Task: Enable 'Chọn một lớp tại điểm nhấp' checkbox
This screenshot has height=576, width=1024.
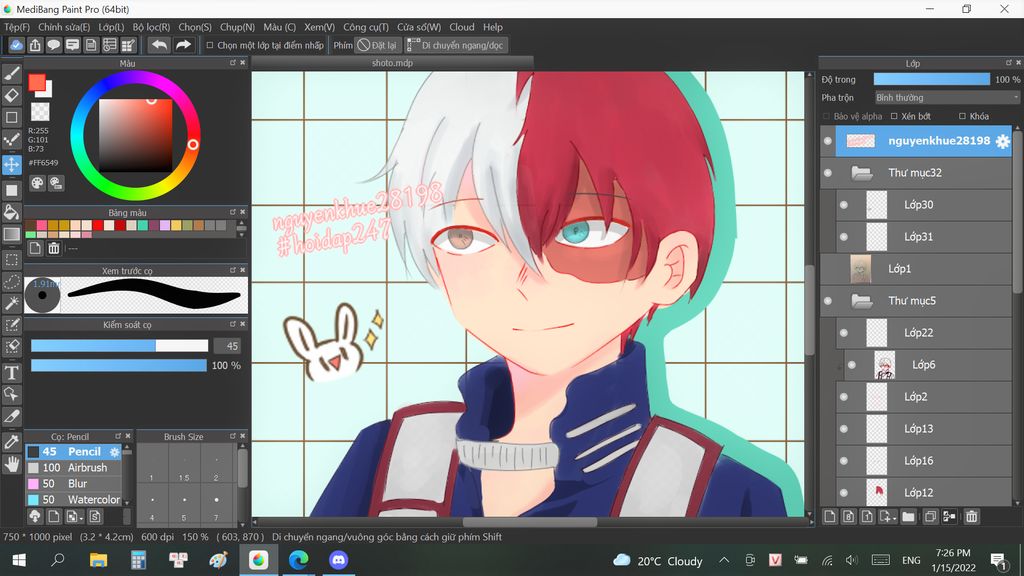Action: [x=210, y=45]
